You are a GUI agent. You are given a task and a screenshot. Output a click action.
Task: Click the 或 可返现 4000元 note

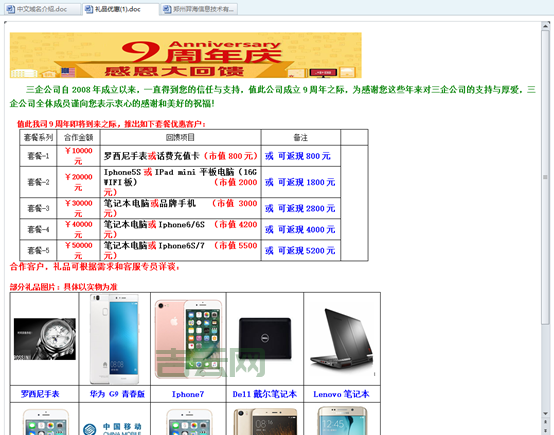pyautogui.click(x=300, y=229)
